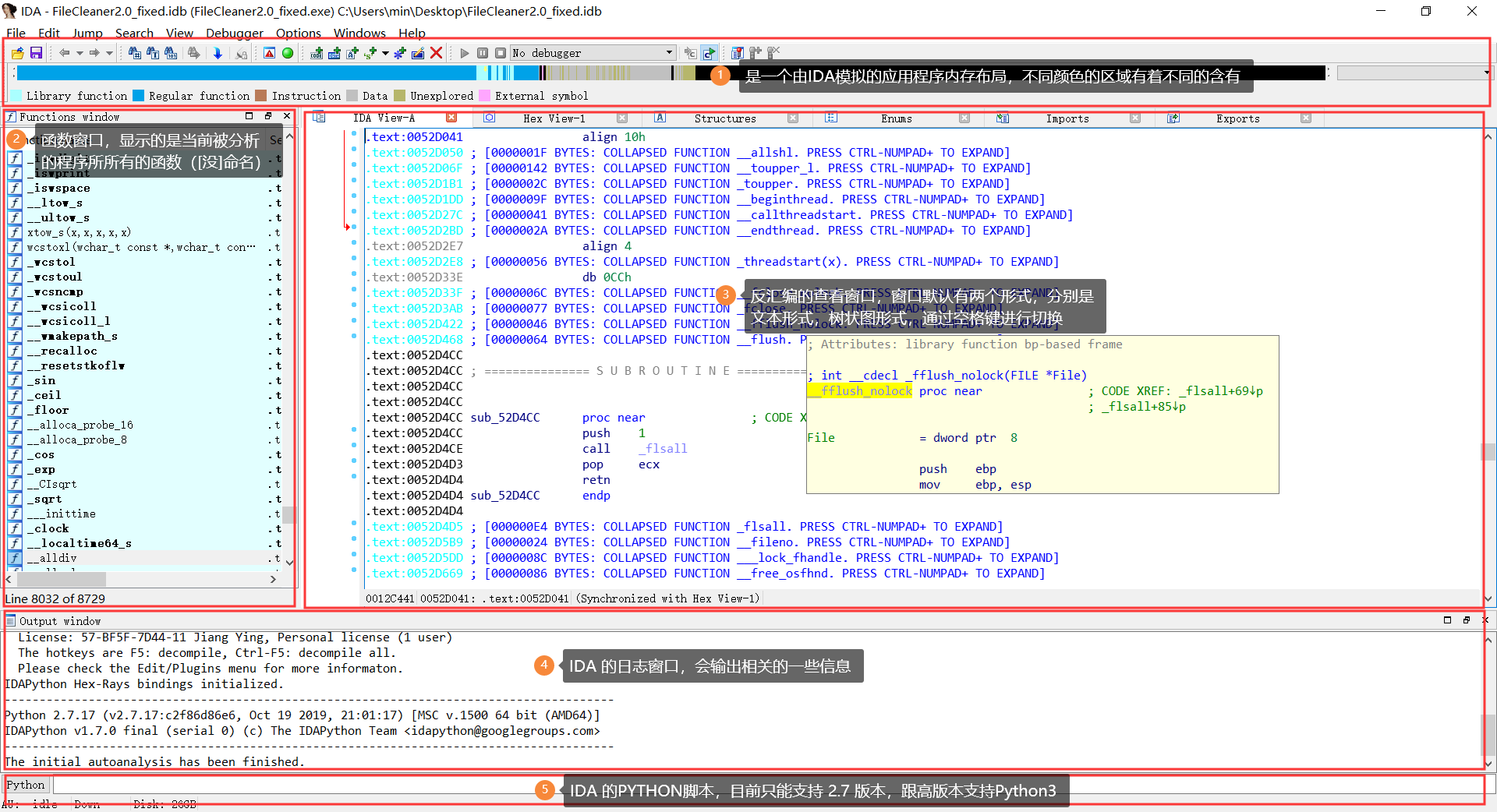1497x812 pixels.
Task: Switch to the Structures tab
Action: 725,118
